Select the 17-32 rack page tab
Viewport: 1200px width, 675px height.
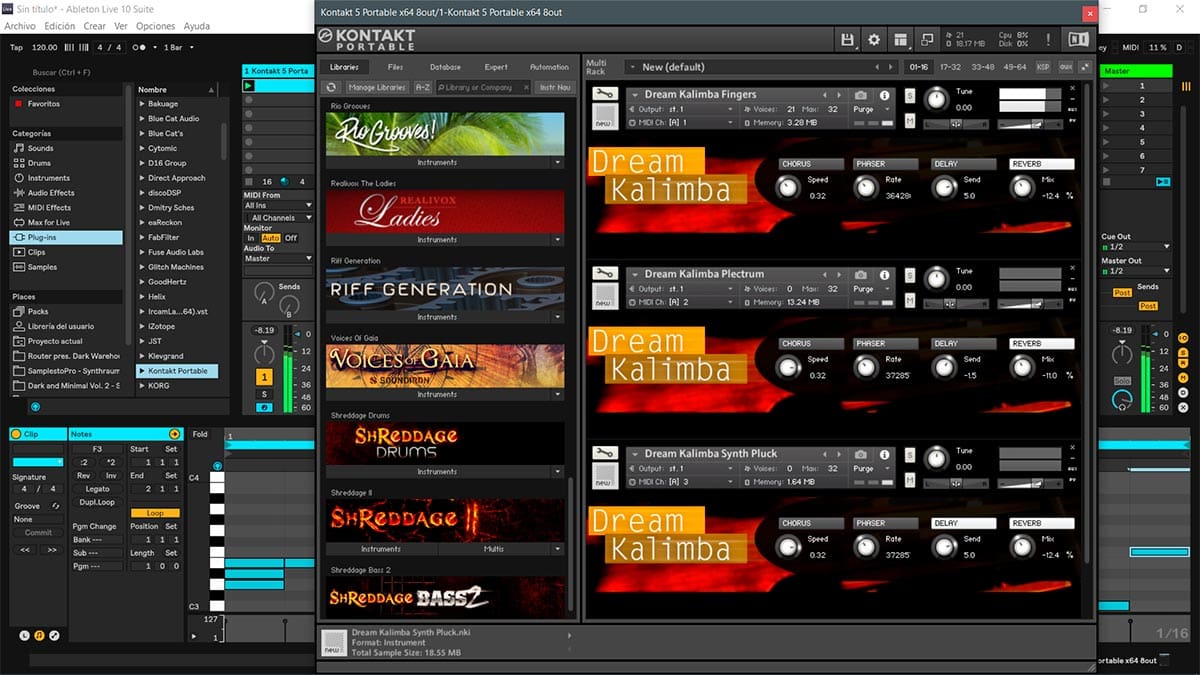click(x=950, y=67)
